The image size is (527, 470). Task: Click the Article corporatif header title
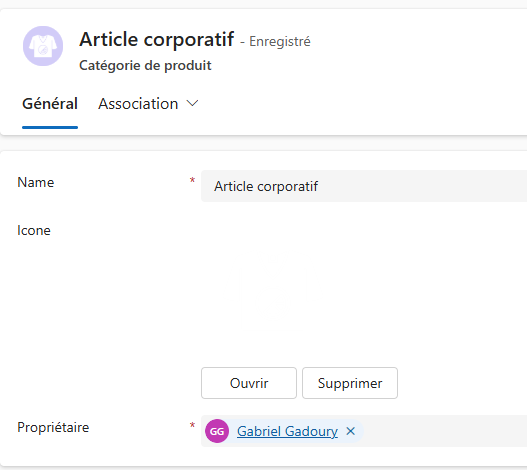(157, 39)
